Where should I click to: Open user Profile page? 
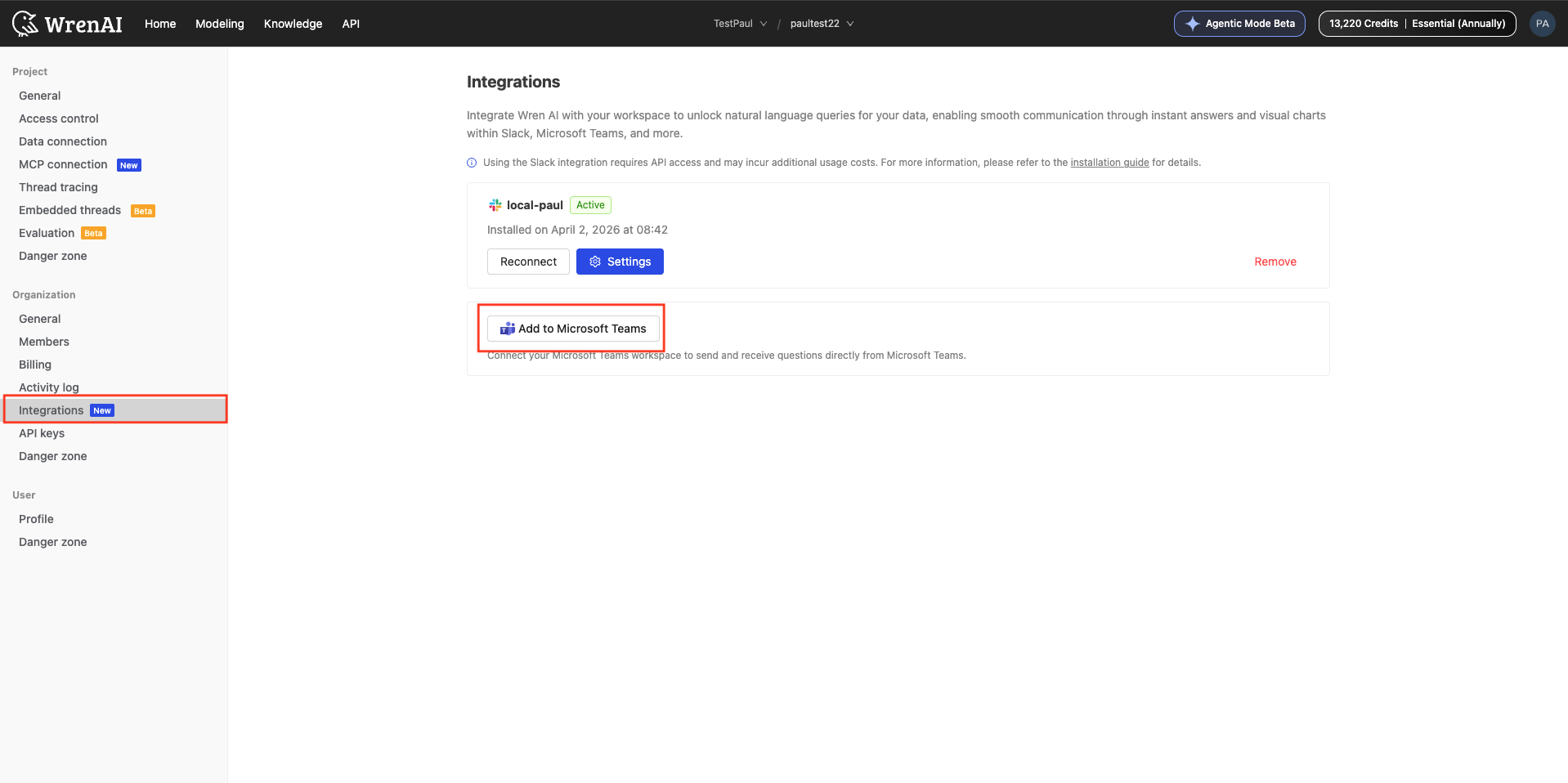tap(114, 519)
